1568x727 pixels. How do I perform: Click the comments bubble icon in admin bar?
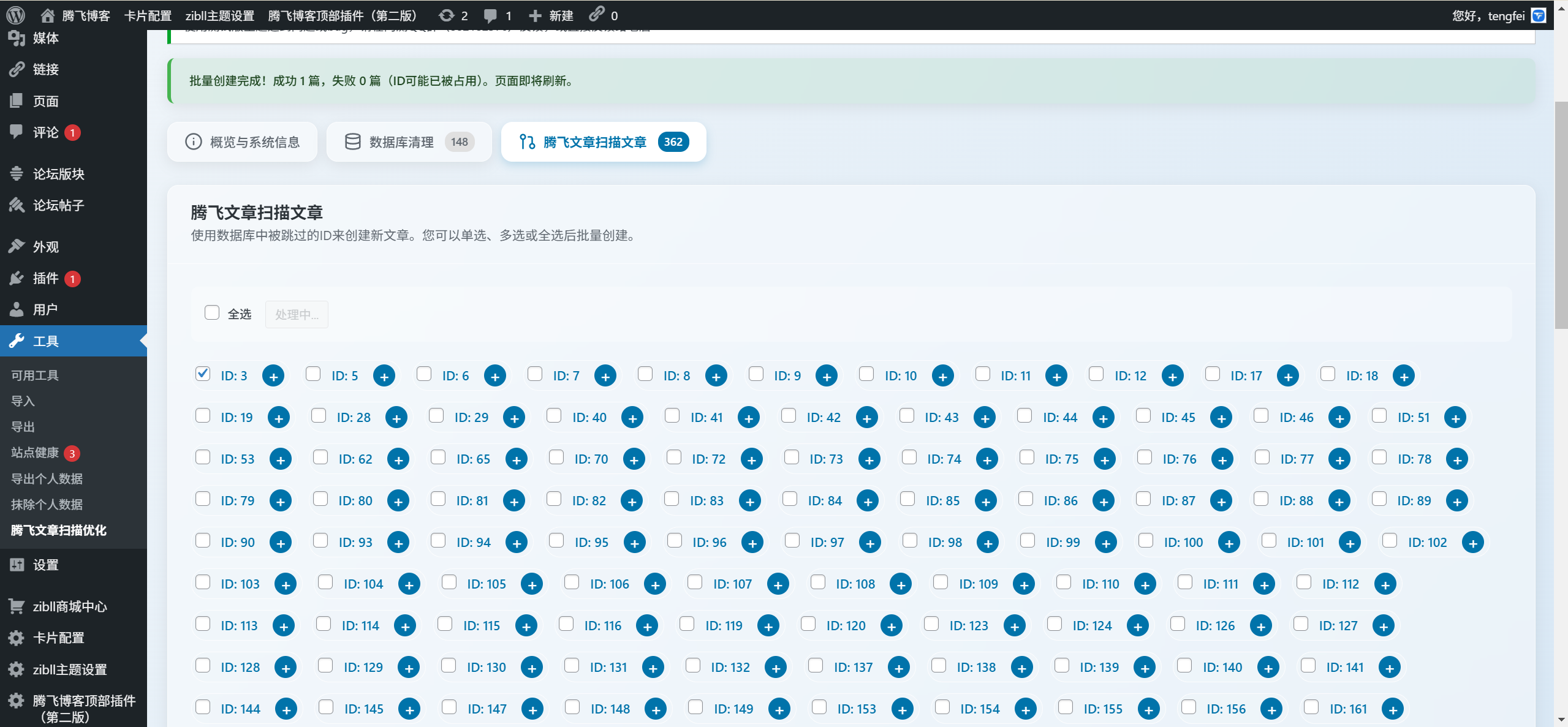click(490, 15)
